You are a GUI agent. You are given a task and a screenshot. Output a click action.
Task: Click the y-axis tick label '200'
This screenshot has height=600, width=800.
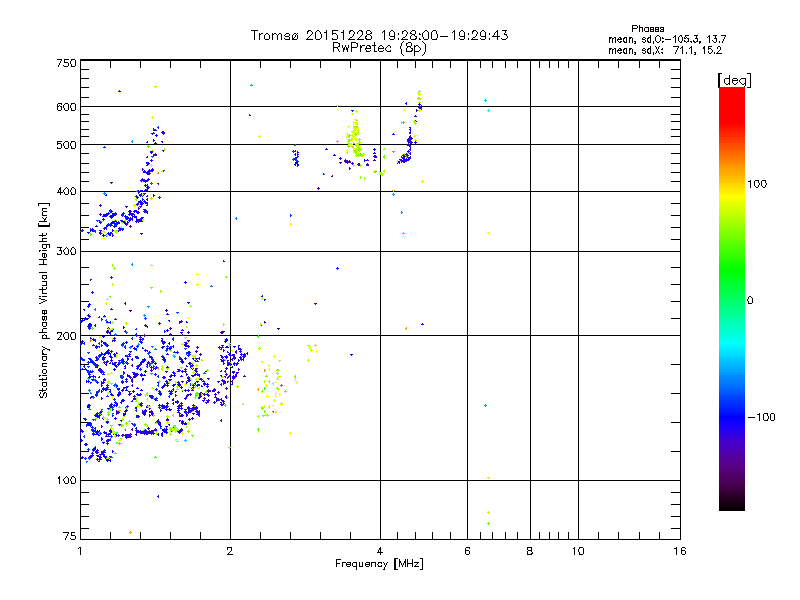coord(66,336)
